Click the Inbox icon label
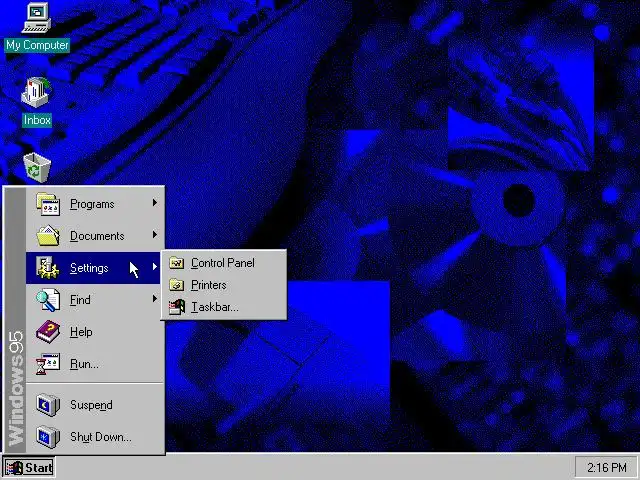This screenshot has width=640, height=480. tap(37, 120)
